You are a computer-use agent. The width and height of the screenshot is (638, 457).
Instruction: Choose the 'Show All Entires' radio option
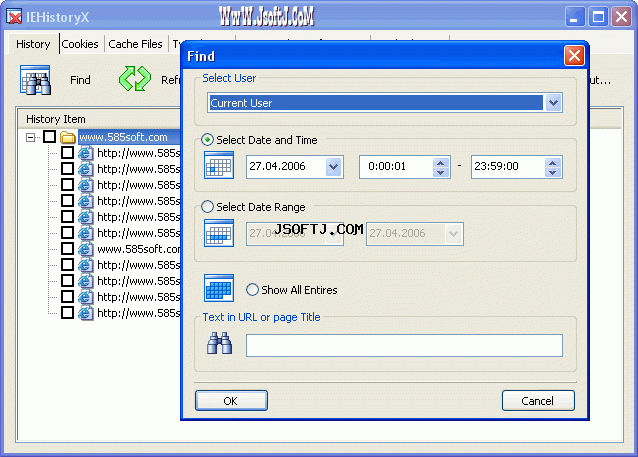coord(252,290)
